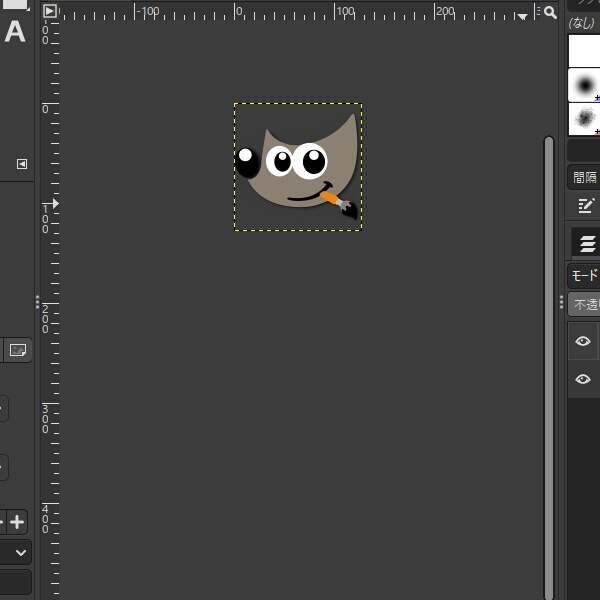Switch to the Layers stack tab icon
Viewport: 600px width, 600px height.
point(587,243)
